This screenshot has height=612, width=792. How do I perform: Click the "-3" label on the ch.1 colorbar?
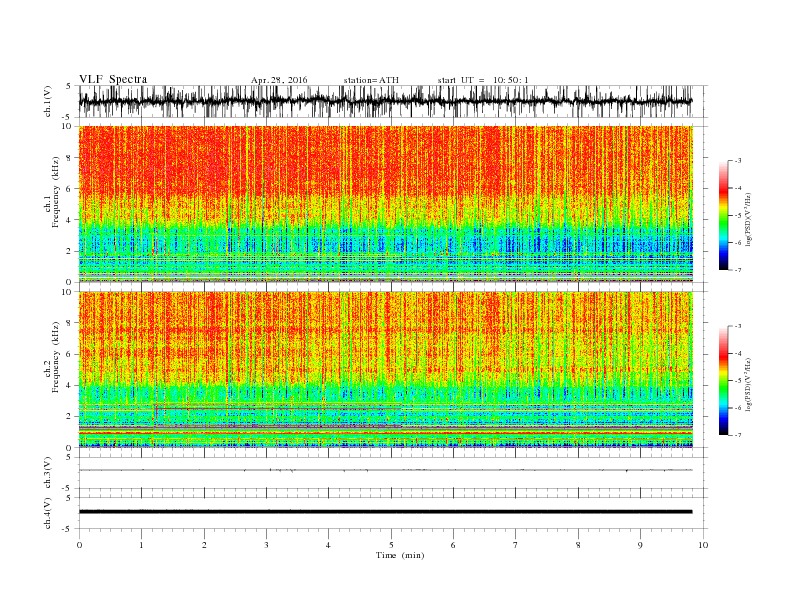(x=738, y=161)
